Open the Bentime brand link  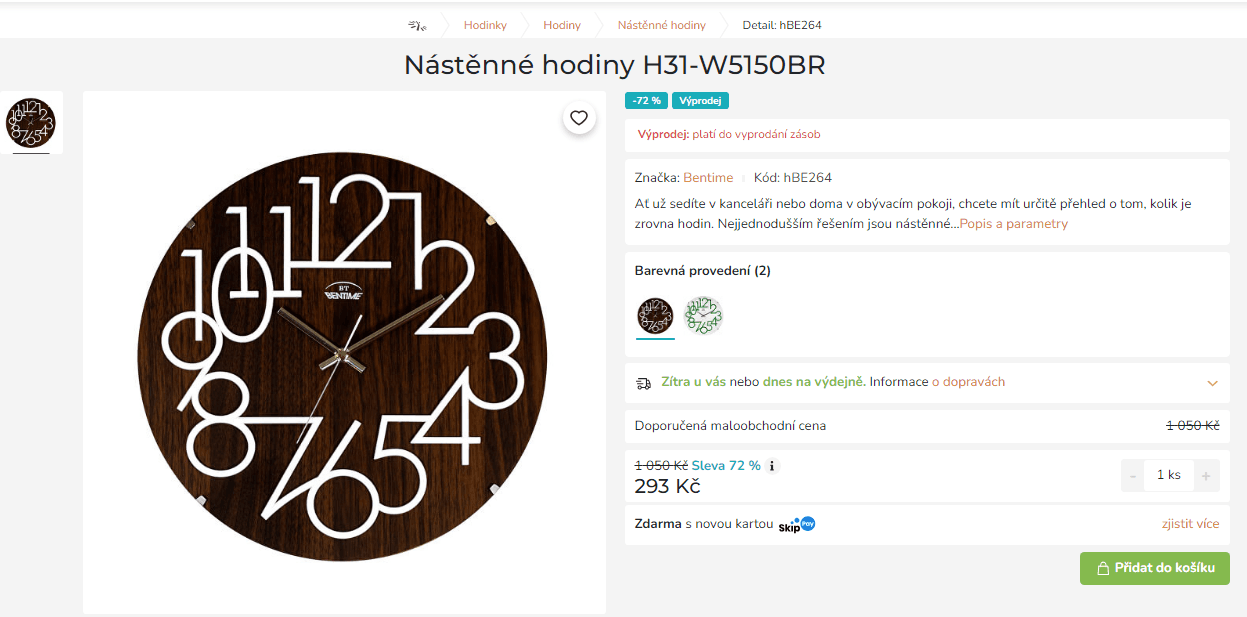708,178
